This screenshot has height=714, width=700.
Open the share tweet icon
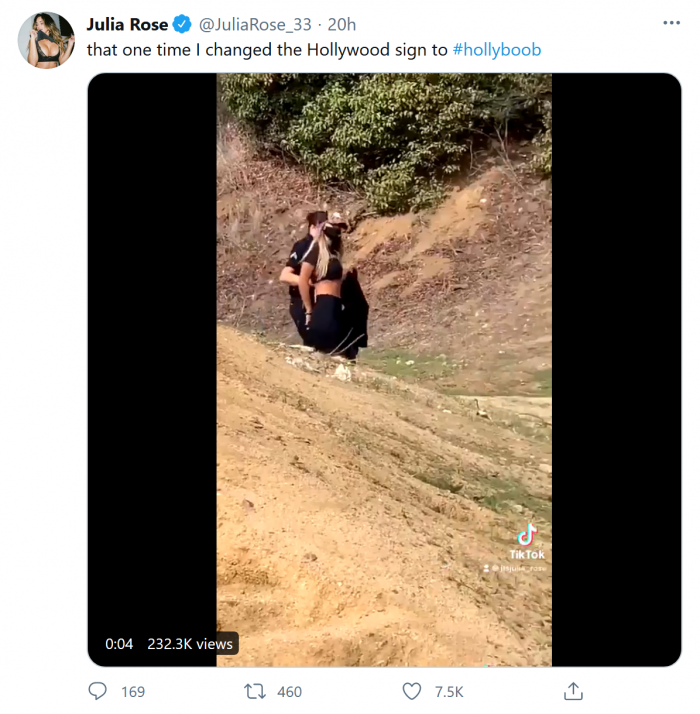[573, 691]
